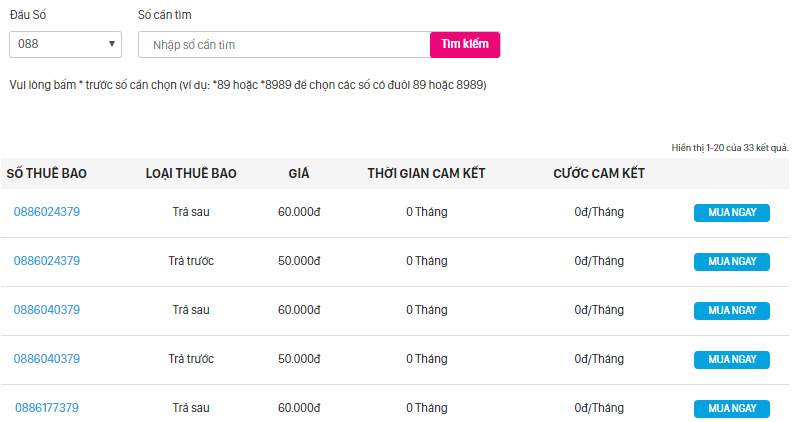
Task: Open 0886040379 link in Trả sau row
Action: pos(47,310)
